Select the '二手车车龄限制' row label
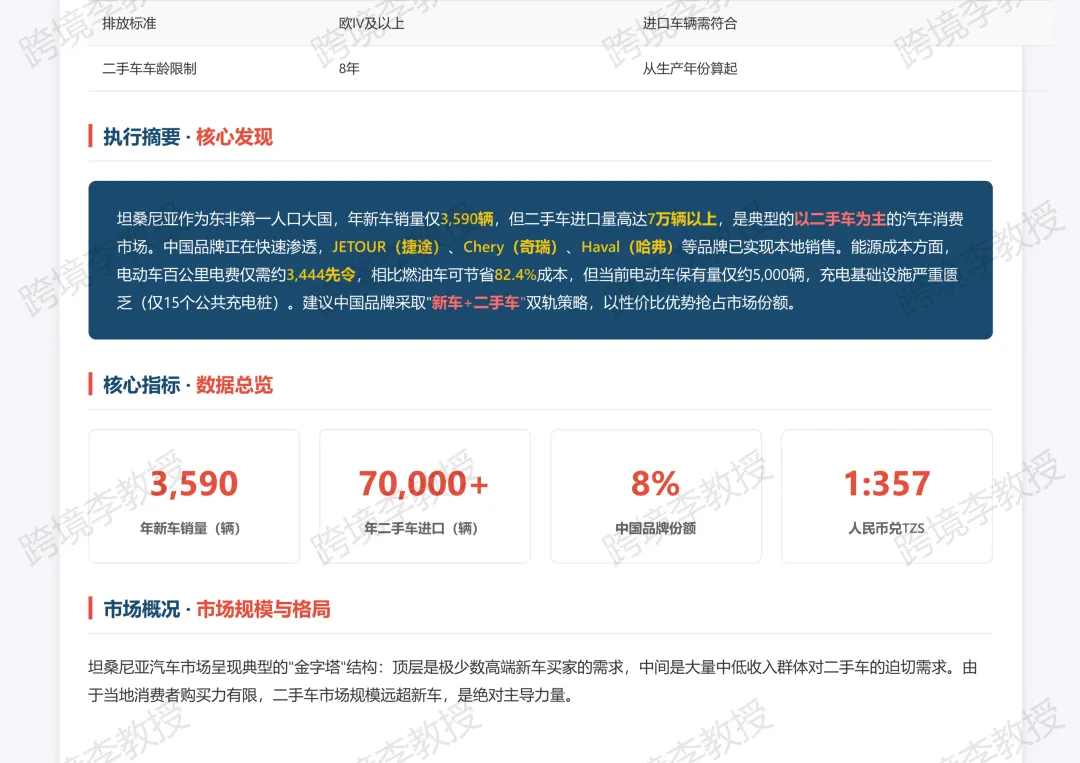 (149, 68)
